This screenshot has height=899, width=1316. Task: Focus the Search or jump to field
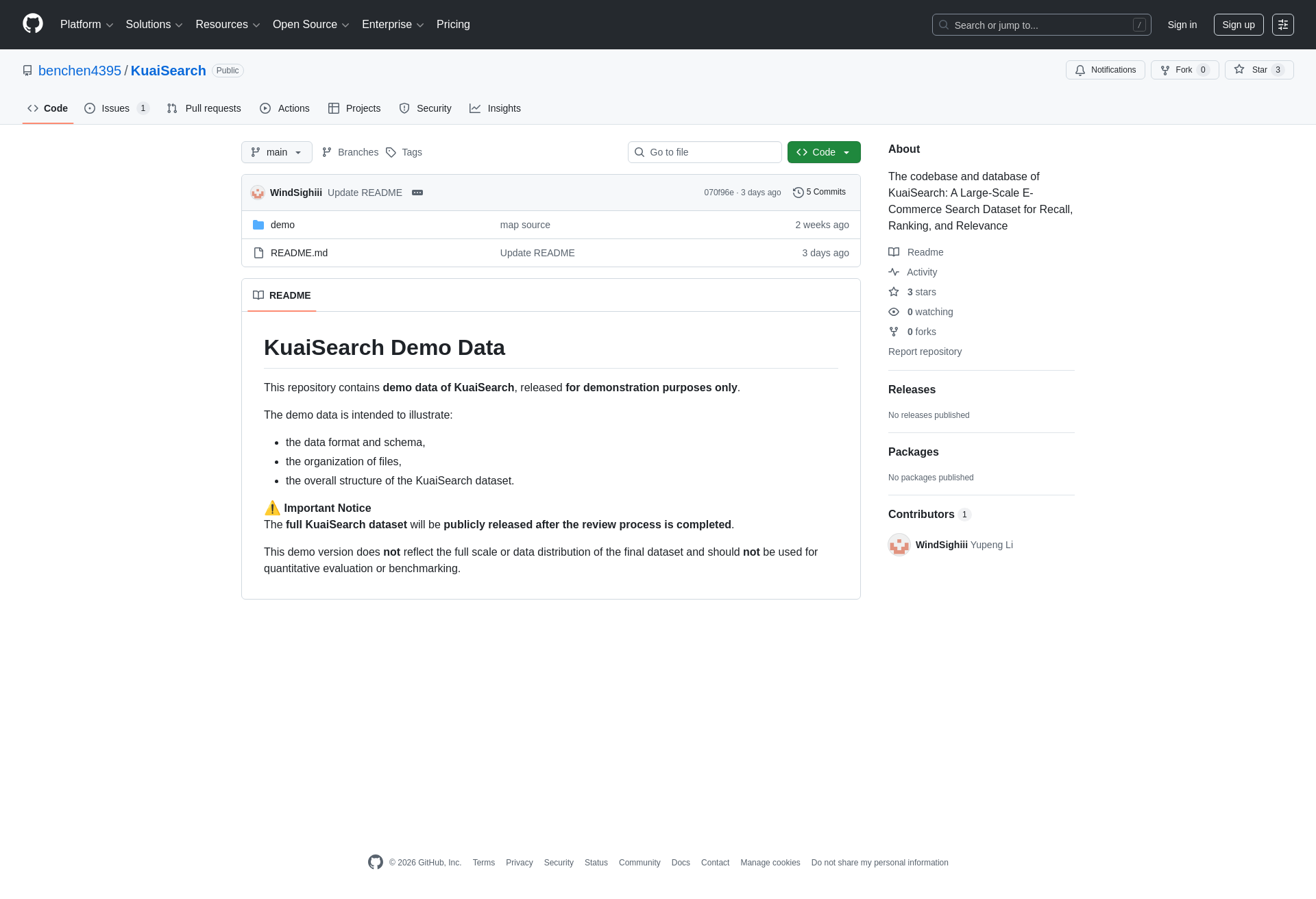[1042, 25]
